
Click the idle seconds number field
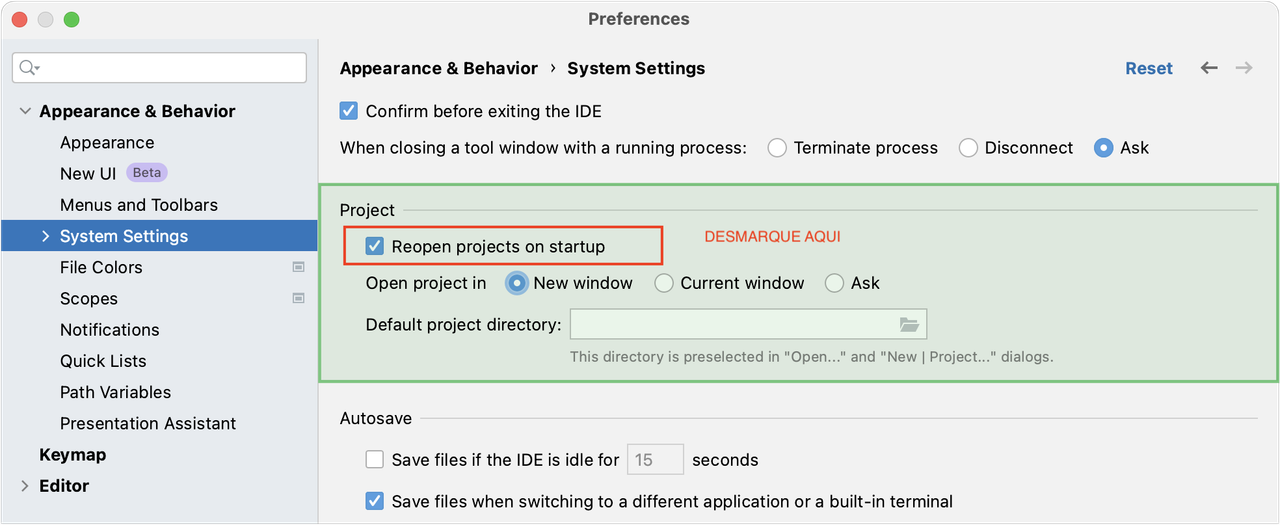click(655, 460)
